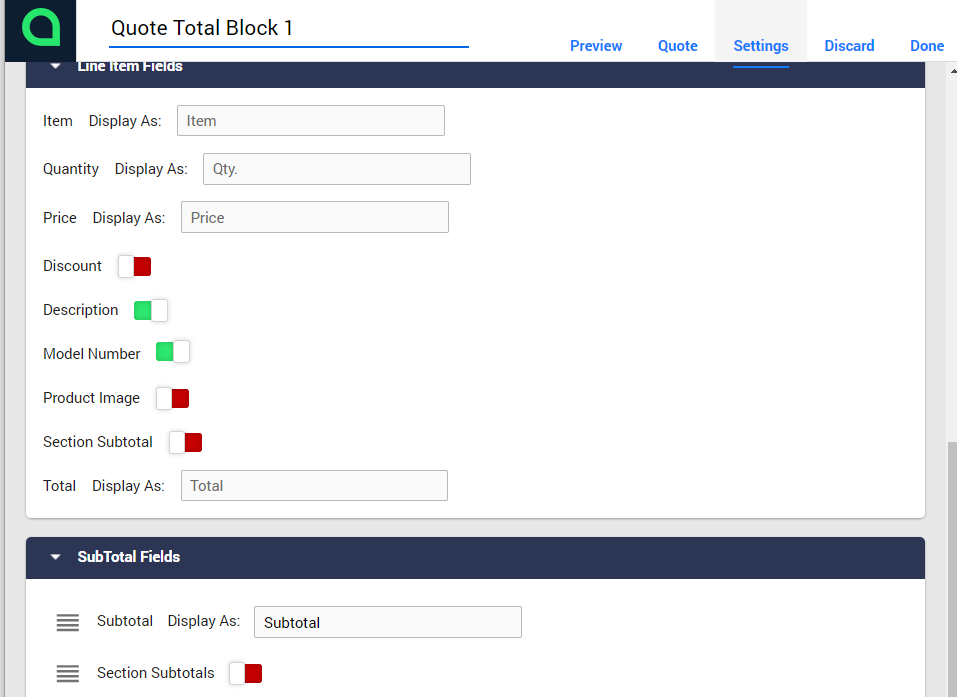
Task: Click the Quote Total Block 1 title field
Action: click(x=288, y=28)
